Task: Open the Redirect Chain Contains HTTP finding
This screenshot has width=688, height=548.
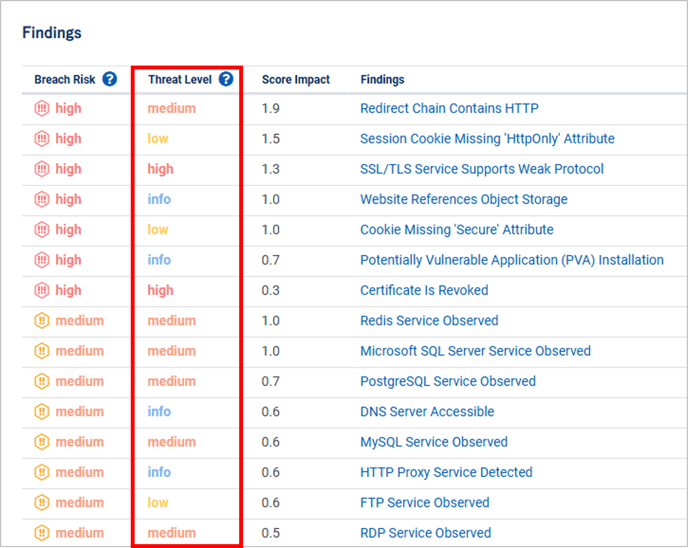Action: [x=449, y=108]
